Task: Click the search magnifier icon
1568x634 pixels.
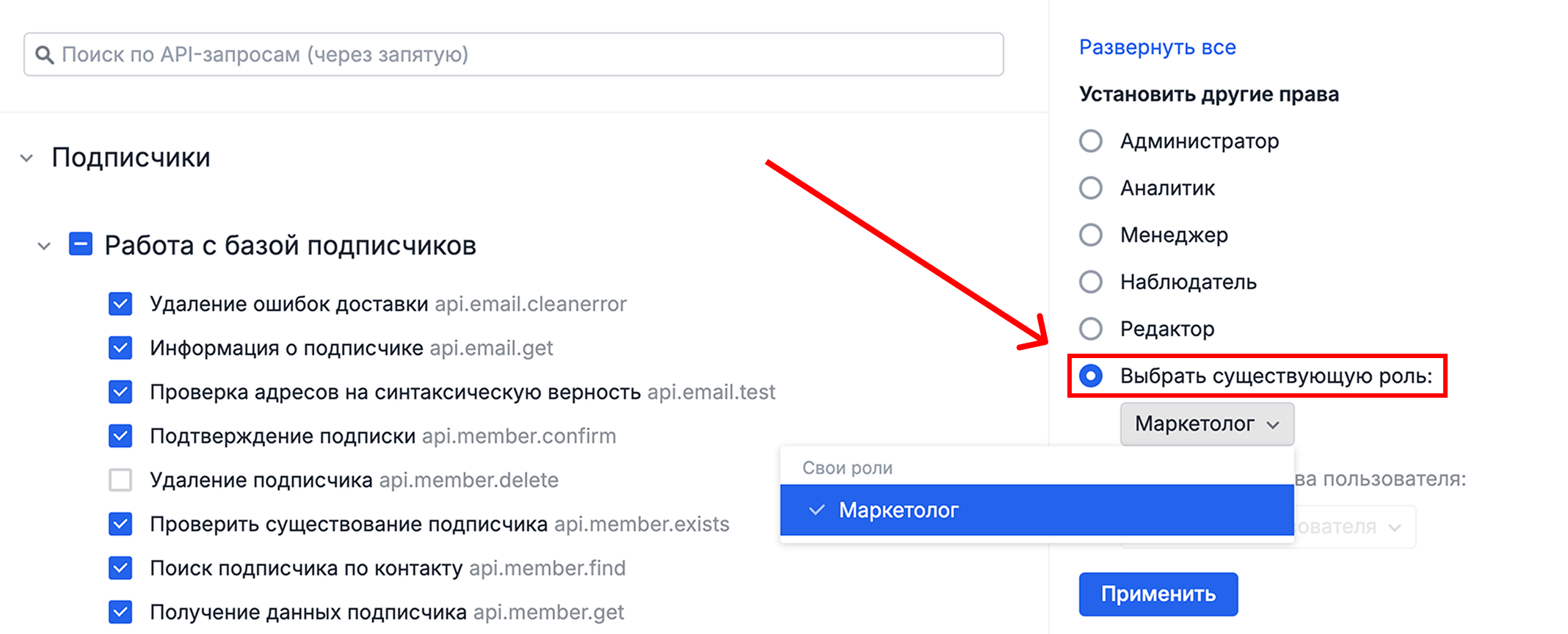Action: pos(44,55)
